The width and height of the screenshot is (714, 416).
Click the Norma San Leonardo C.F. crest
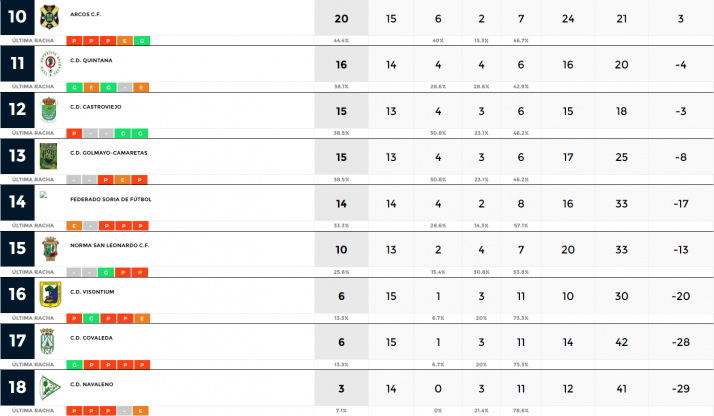49,248
